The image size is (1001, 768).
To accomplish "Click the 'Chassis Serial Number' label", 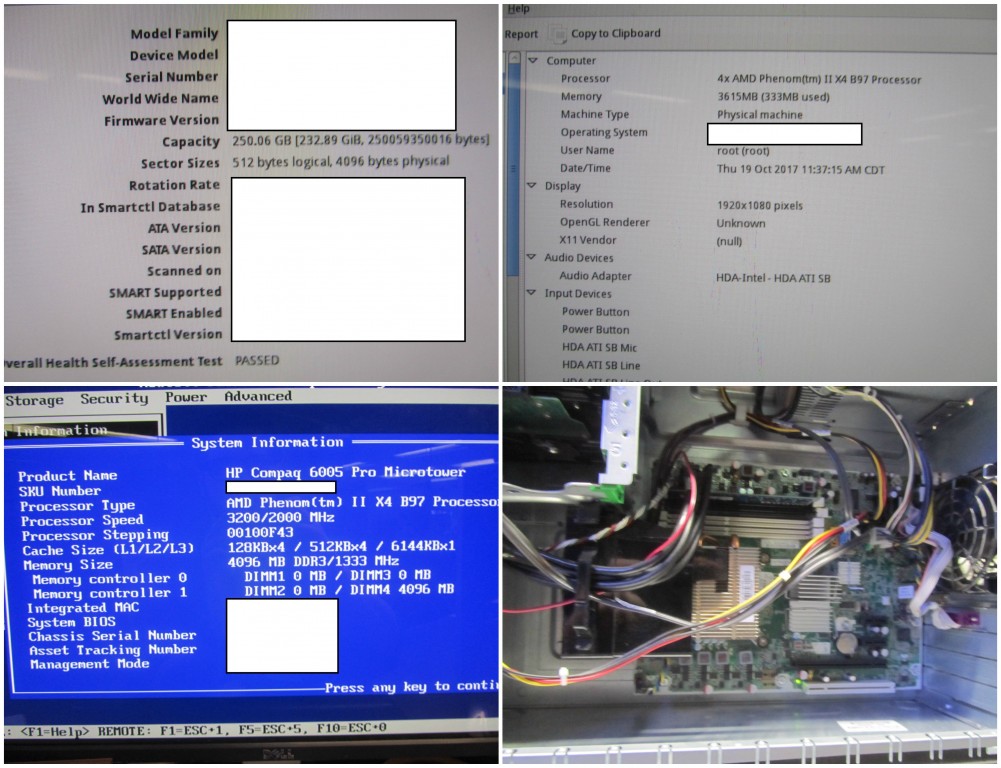I will pos(112,636).
